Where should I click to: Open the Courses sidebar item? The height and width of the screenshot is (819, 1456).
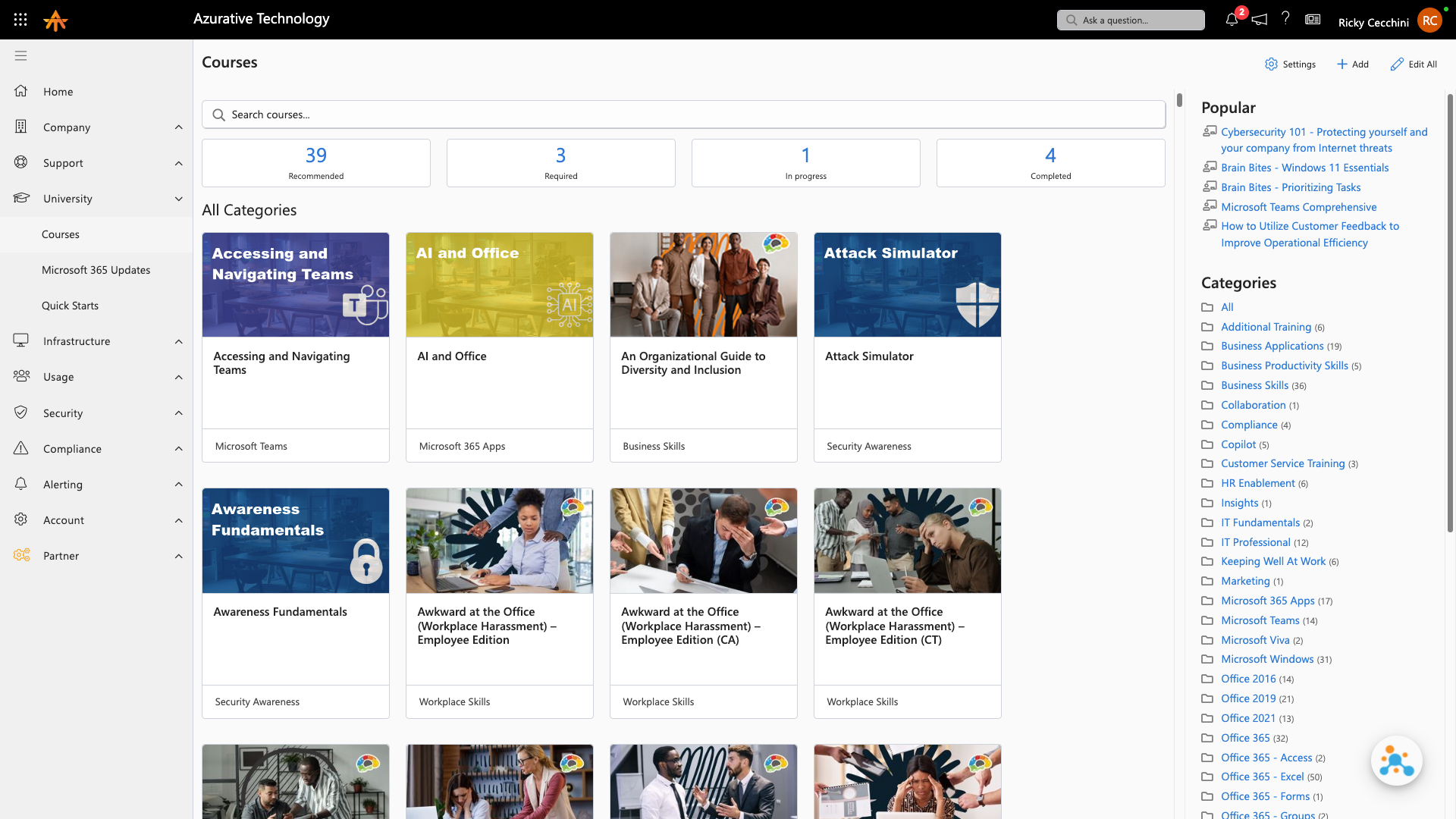96,234
